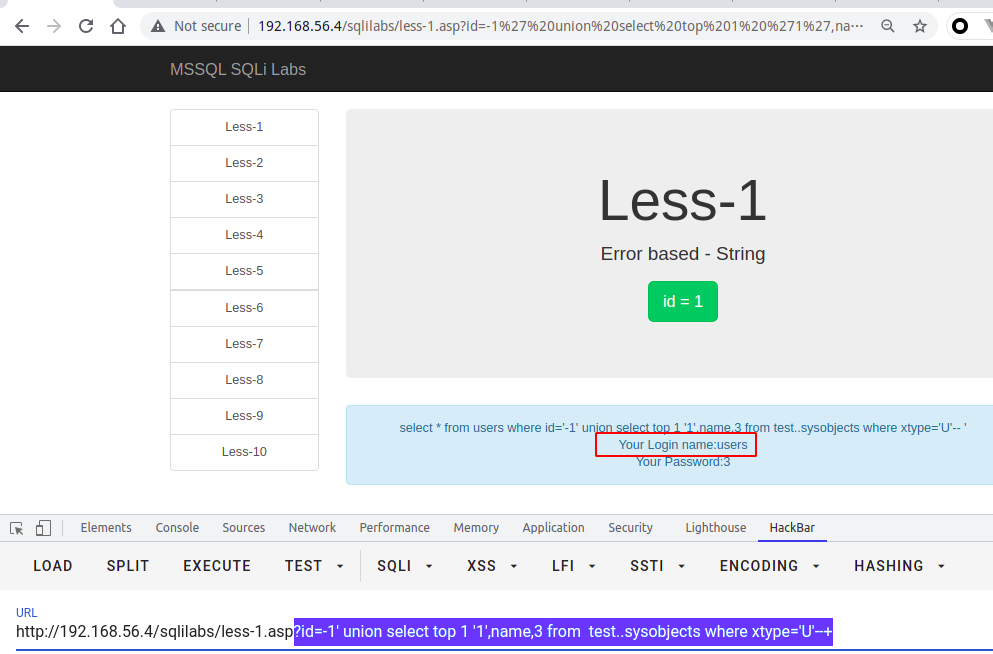
Task: Expand the HackBar XSS dropdown
Action: [x=492, y=566]
